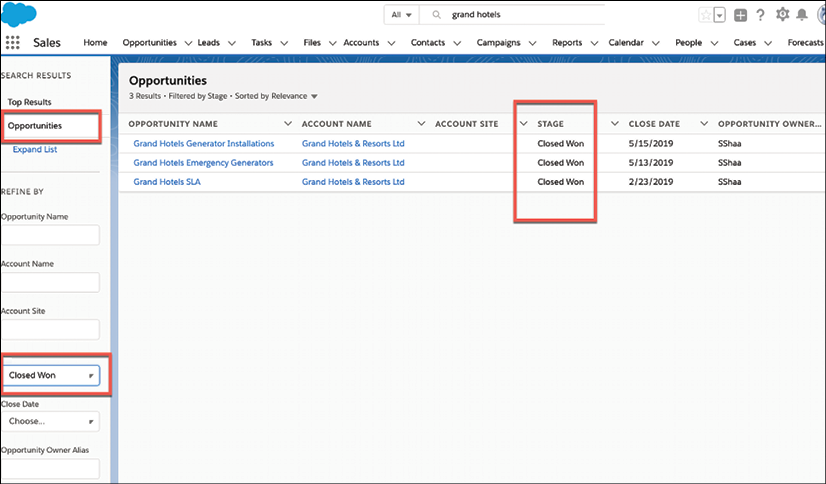Open the Account Site column menu chevron
The height and width of the screenshot is (484, 826).
click(523, 124)
